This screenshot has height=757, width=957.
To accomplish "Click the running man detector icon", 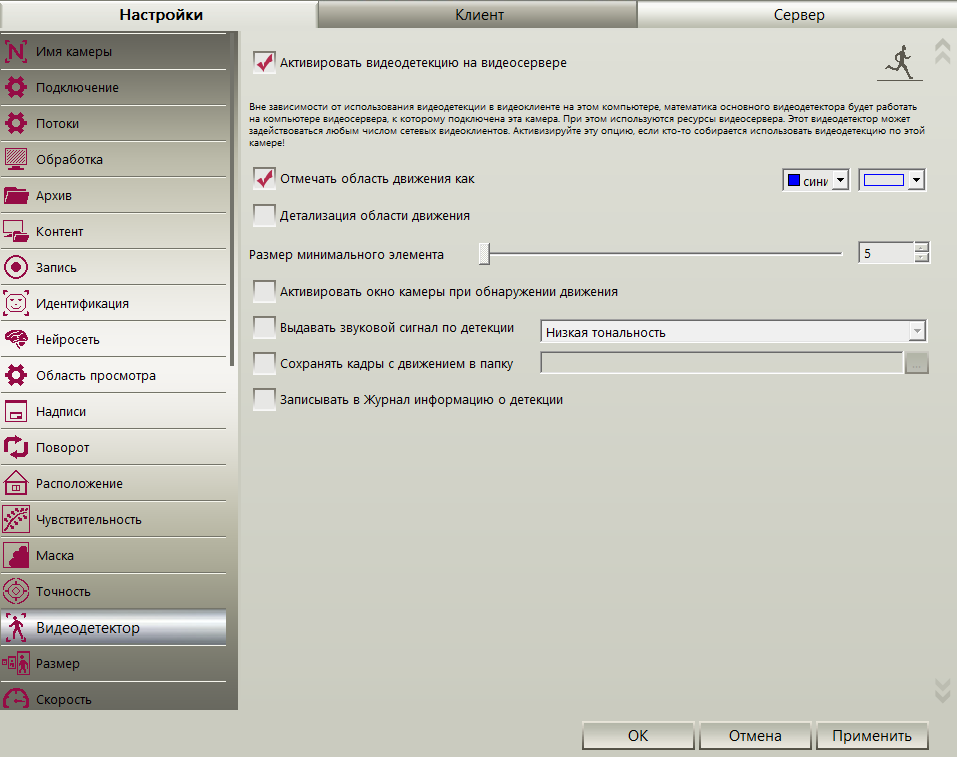I will (x=900, y=63).
